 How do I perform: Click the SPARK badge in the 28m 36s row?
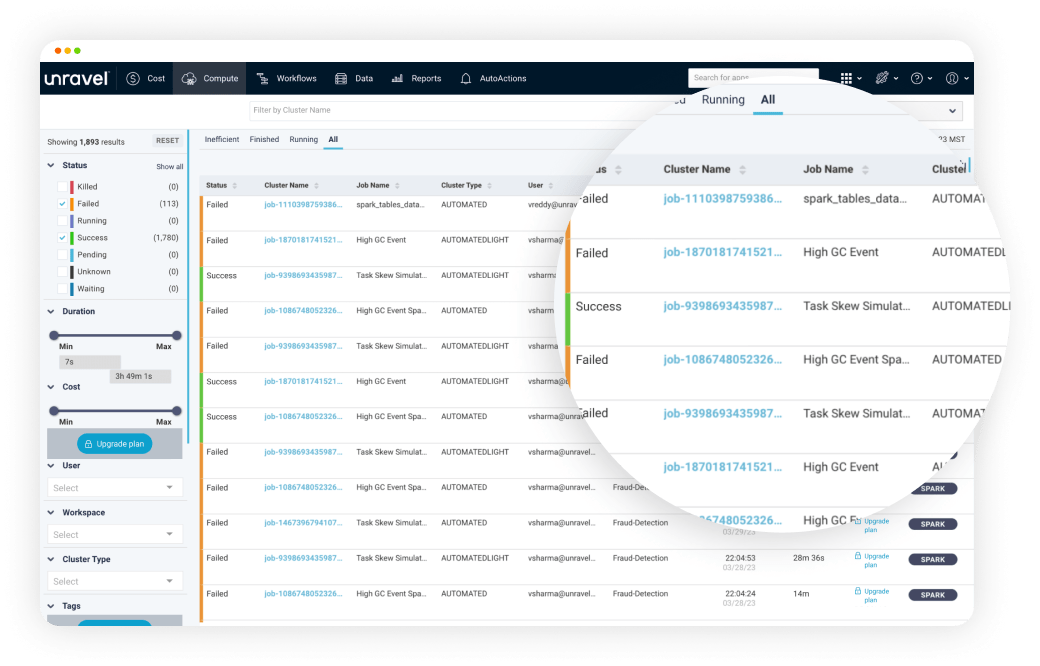click(x=933, y=559)
